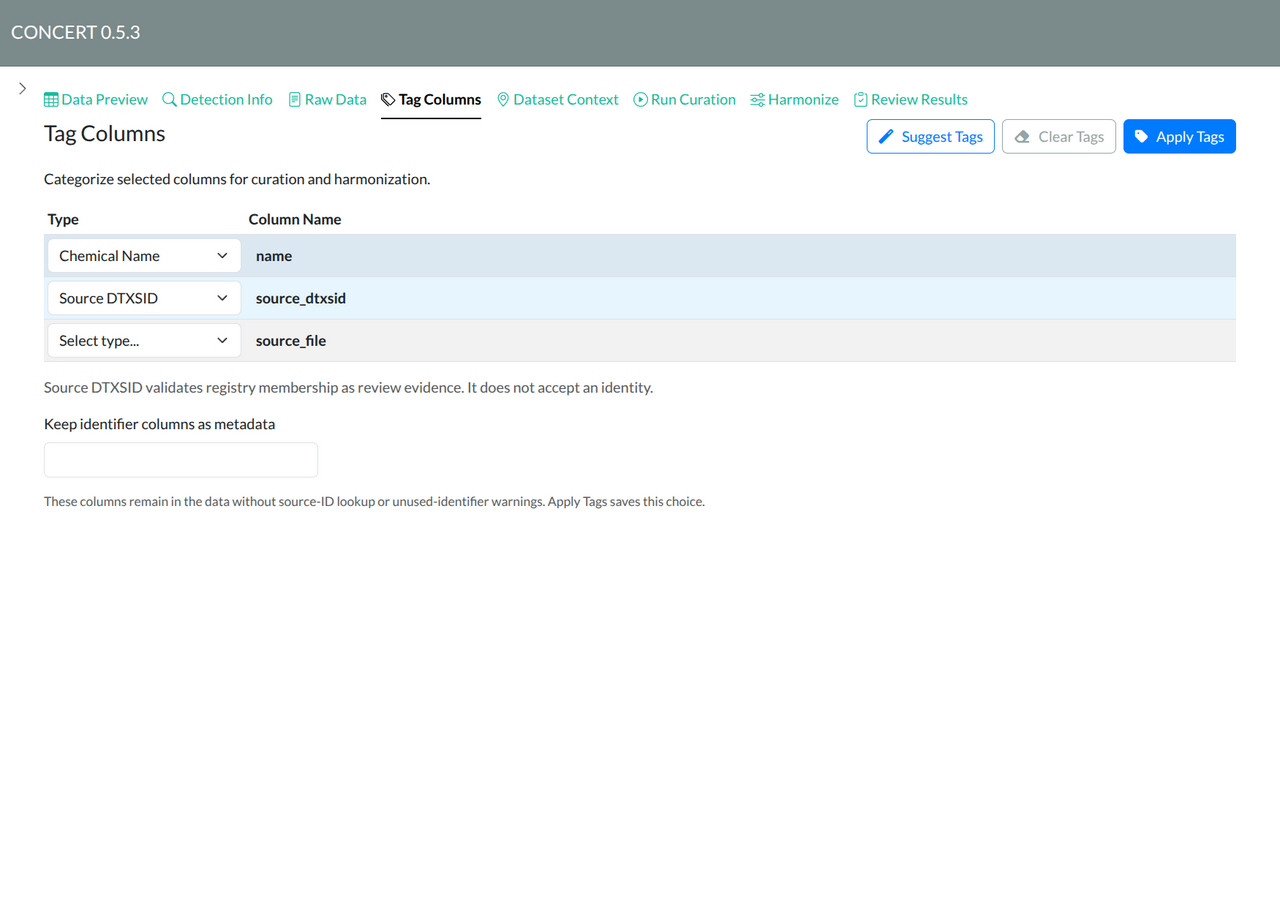Click the Column Name header
The height and width of the screenshot is (914, 1280).
pyautogui.click(x=295, y=219)
